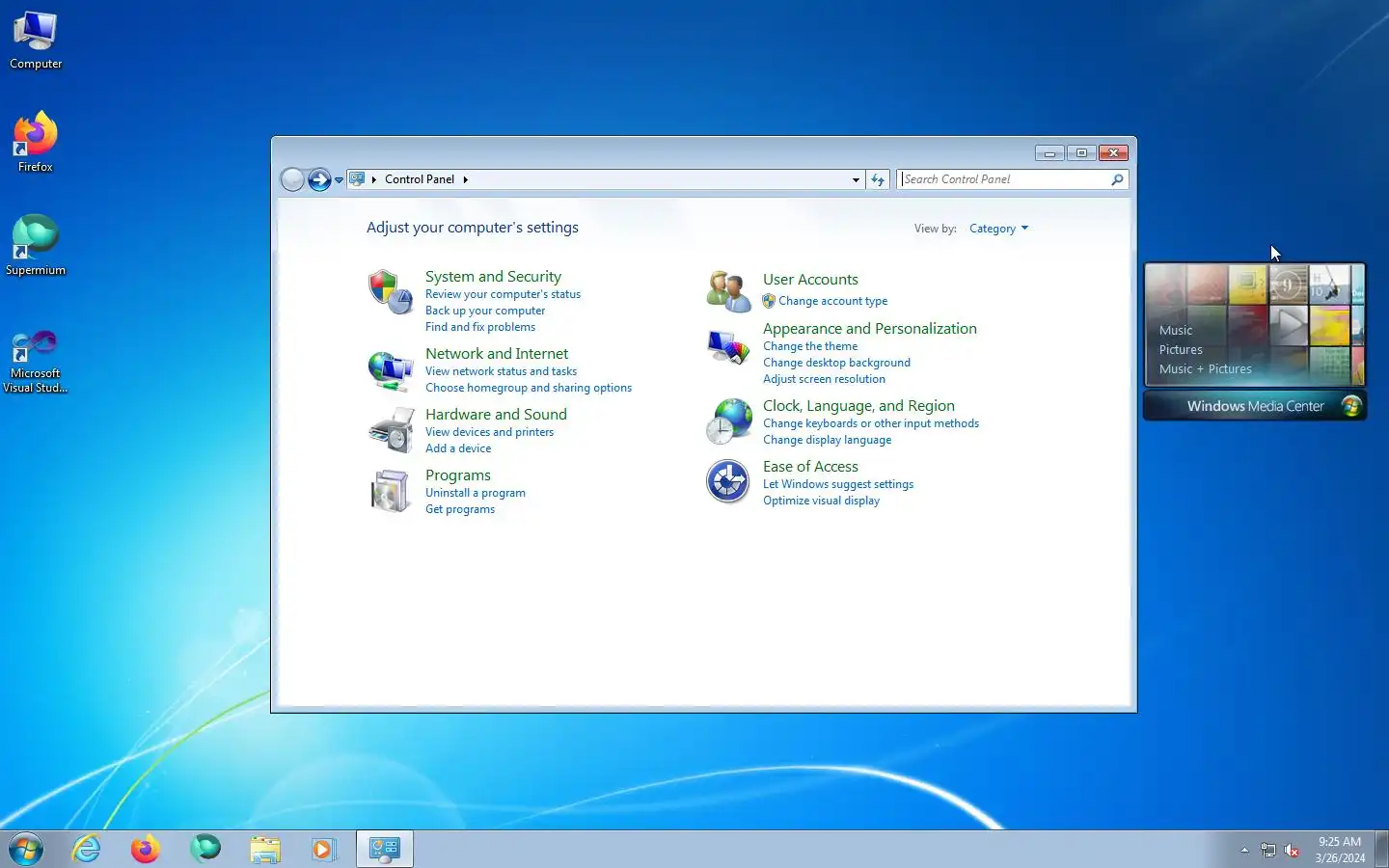Open User Accounts category link

[810, 280]
